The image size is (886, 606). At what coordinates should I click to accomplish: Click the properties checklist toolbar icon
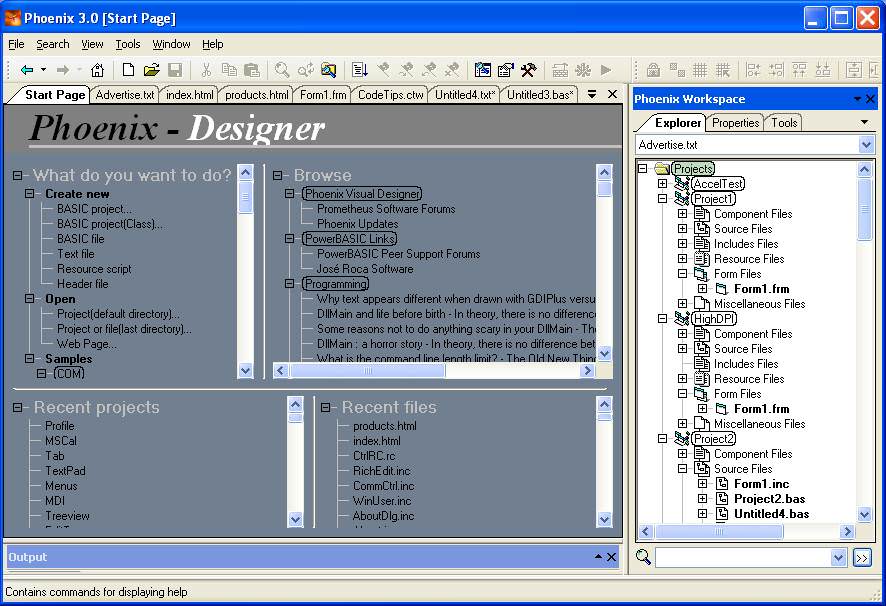click(x=506, y=70)
